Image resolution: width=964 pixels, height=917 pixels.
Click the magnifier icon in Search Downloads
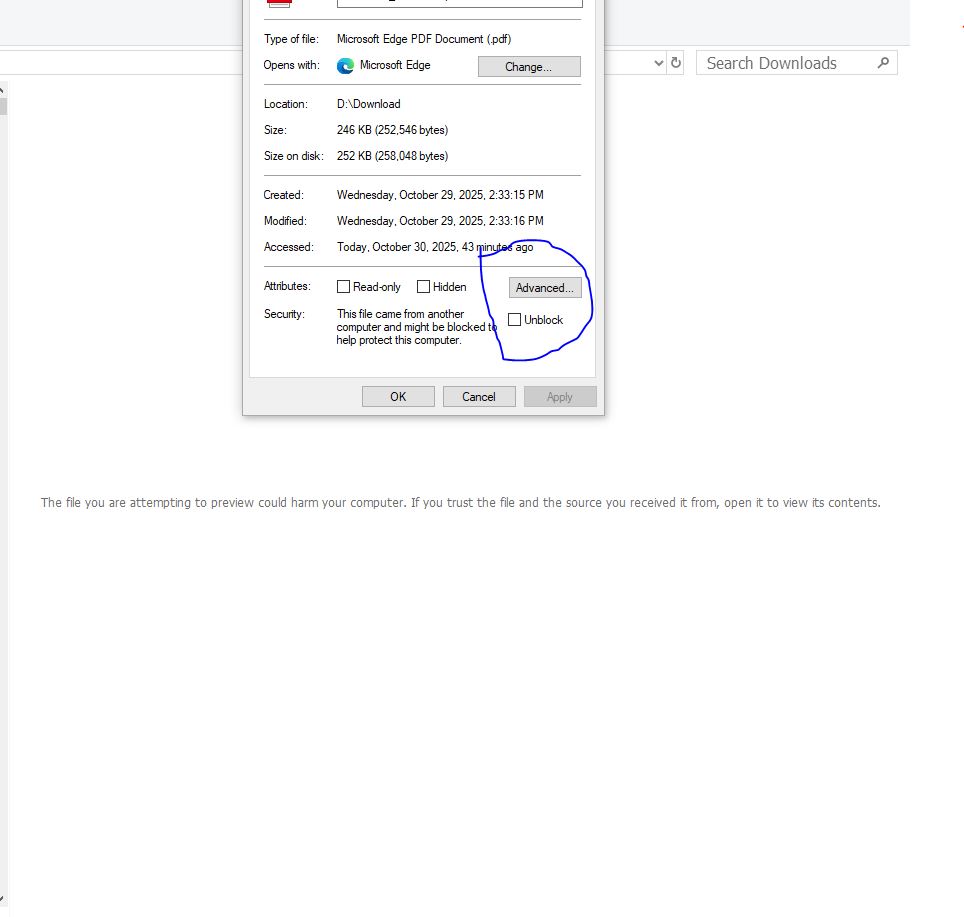click(883, 63)
